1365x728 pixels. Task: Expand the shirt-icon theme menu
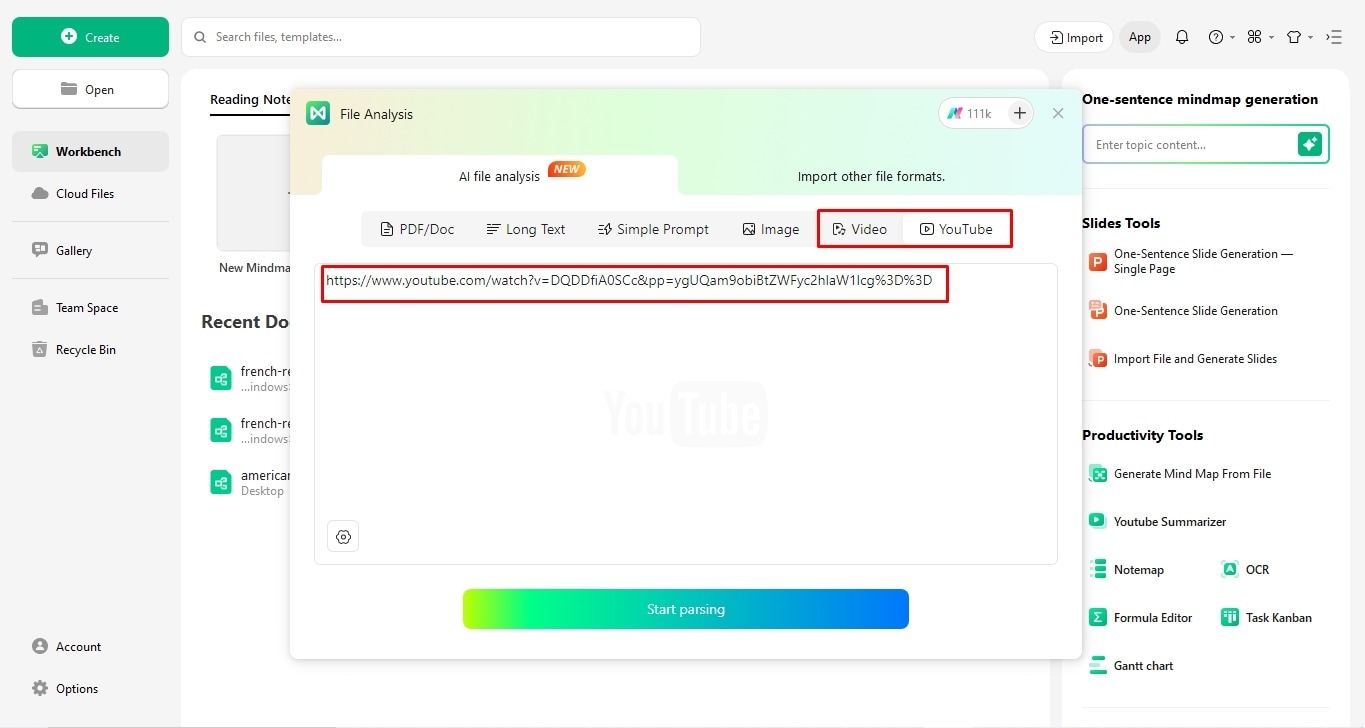(1299, 37)
